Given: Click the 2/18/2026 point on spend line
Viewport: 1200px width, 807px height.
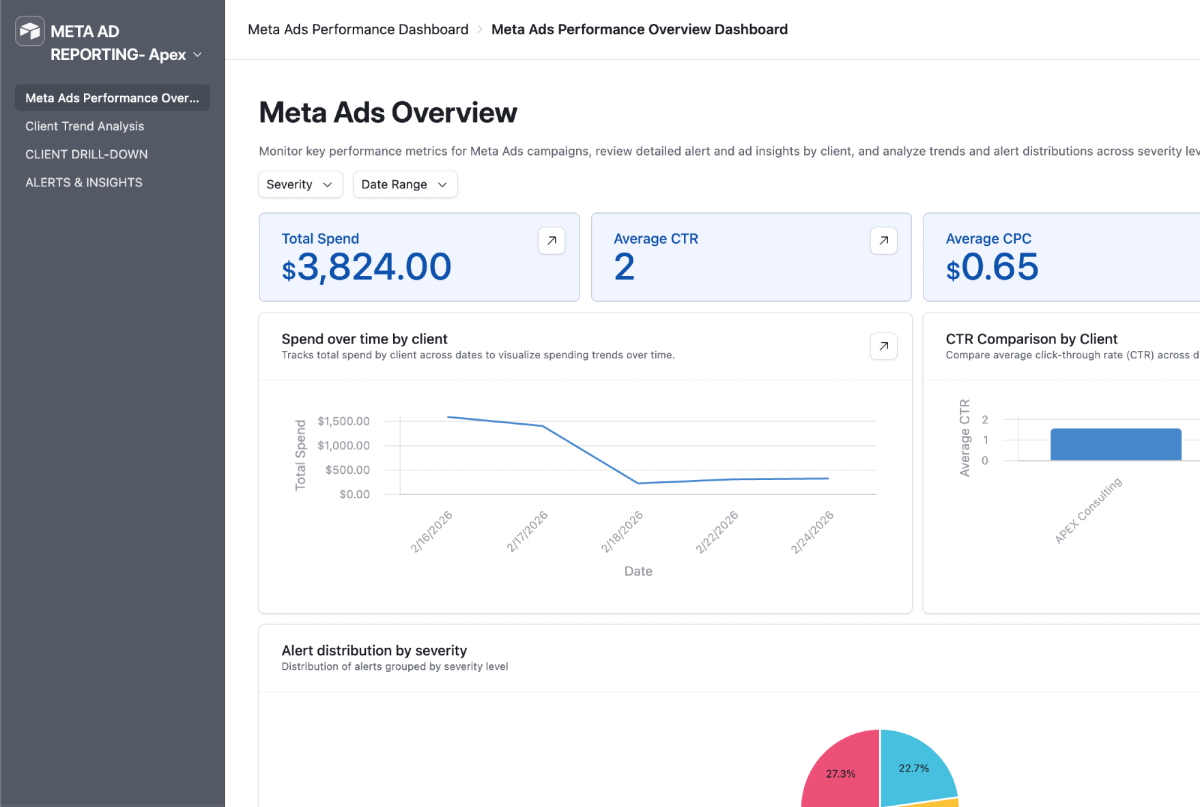Looking at the screenshot, I should point(638,483).
